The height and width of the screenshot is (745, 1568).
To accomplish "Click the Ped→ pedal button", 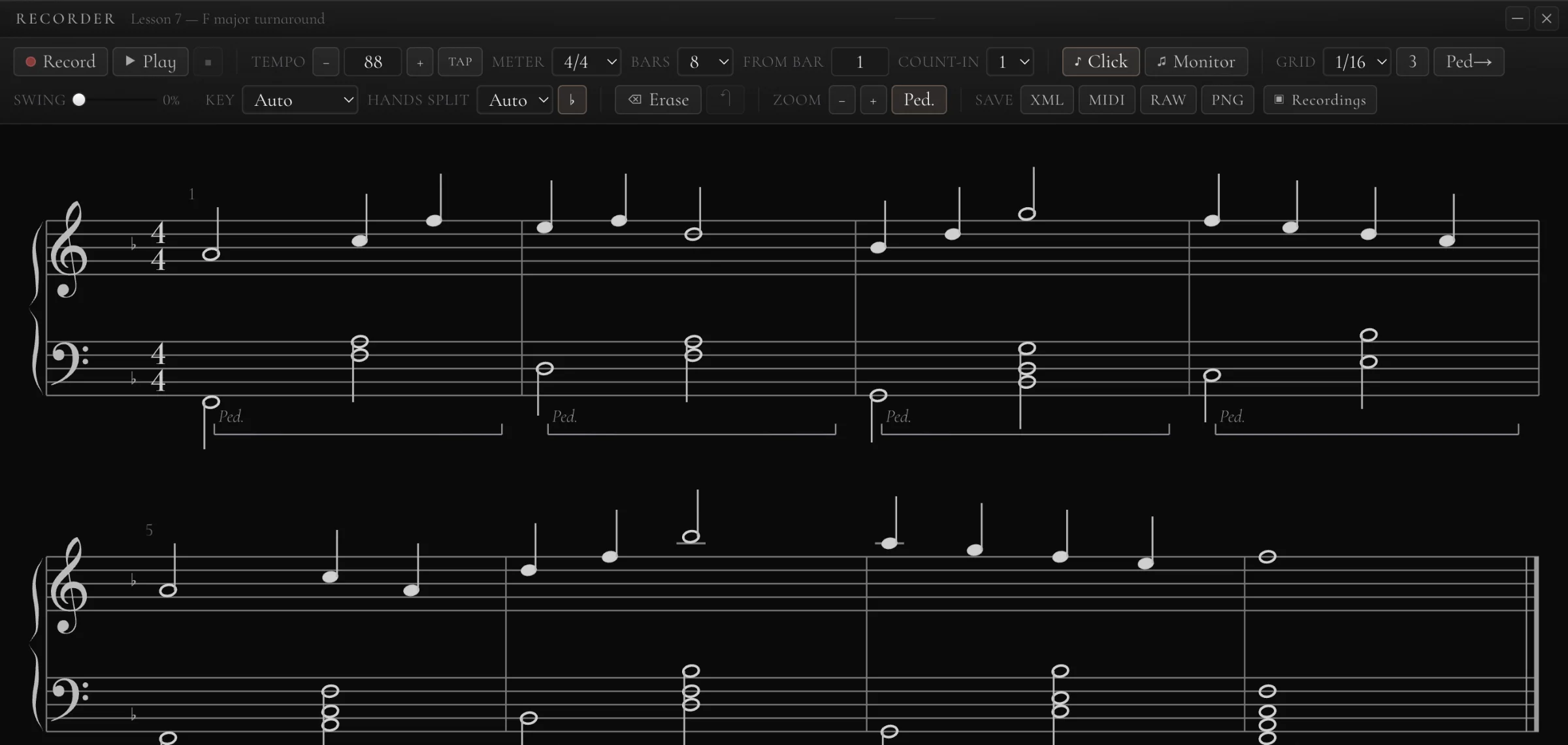I will [1469, 61].
